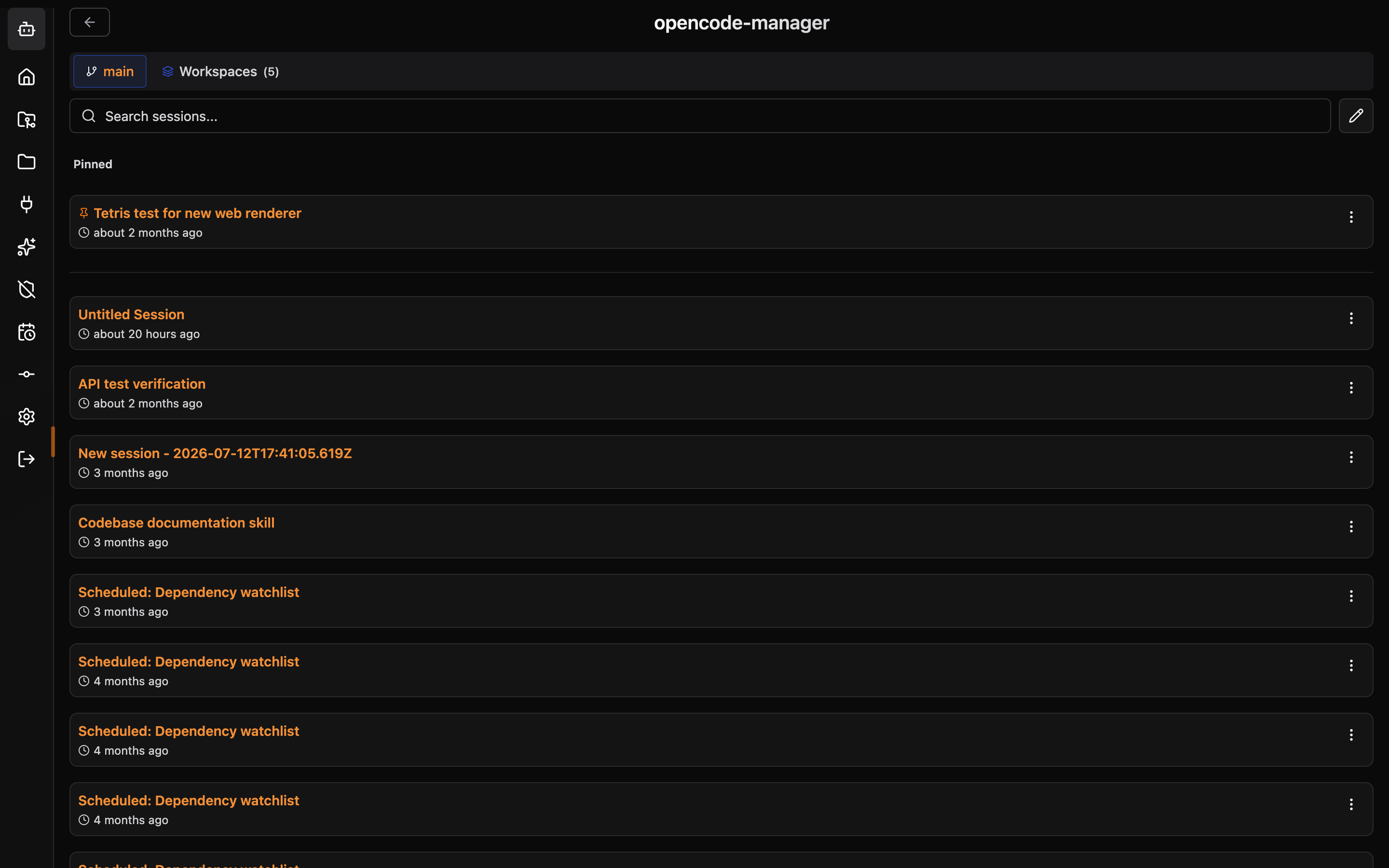Open Scheduled: Dependency watchlist from 3 months ago

(x=722, y=601)
